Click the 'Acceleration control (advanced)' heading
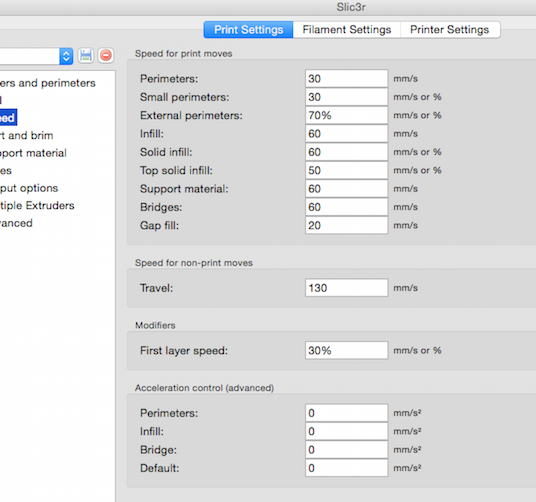536x502 pixels. [204, 388]
